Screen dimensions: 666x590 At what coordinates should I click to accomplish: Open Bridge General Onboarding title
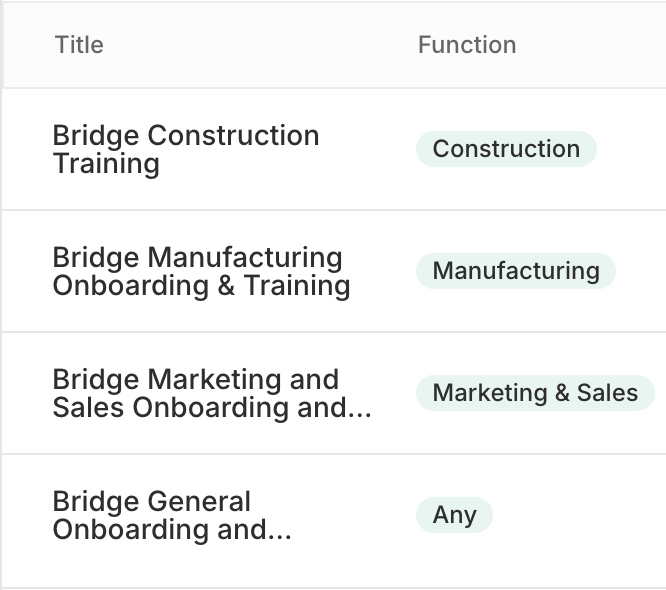(x=171, y=515)
